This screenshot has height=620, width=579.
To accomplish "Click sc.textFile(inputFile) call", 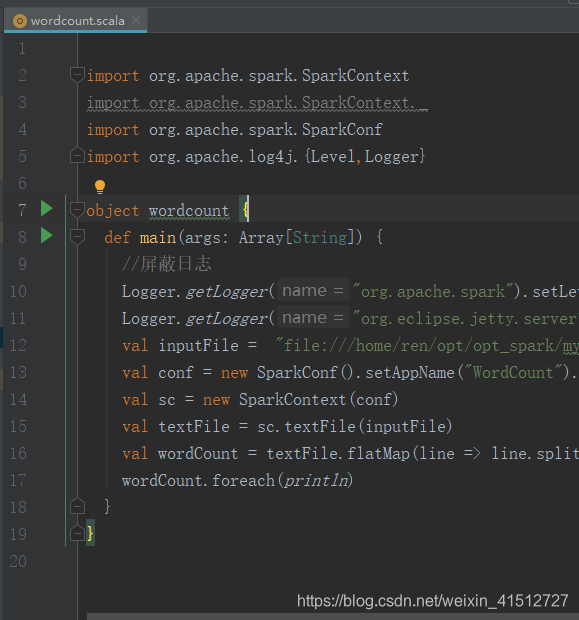I will click(x=354, y=427).
